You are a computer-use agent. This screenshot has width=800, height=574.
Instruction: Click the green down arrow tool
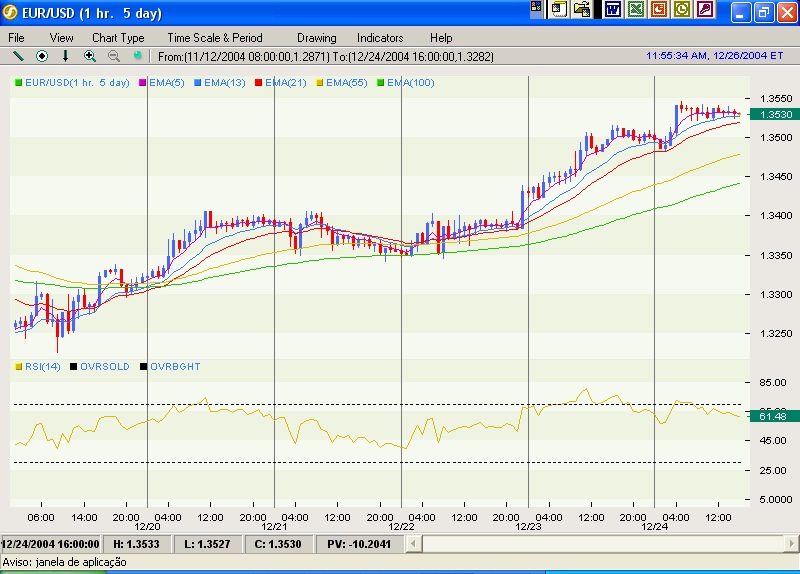click(x=66, y=56)
